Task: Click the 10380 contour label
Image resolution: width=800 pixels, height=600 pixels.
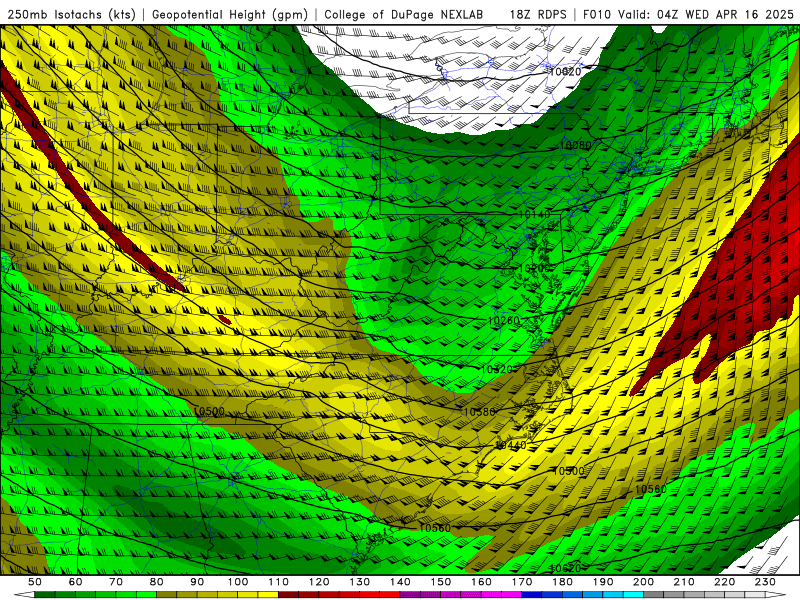Action: coord(480,412)
